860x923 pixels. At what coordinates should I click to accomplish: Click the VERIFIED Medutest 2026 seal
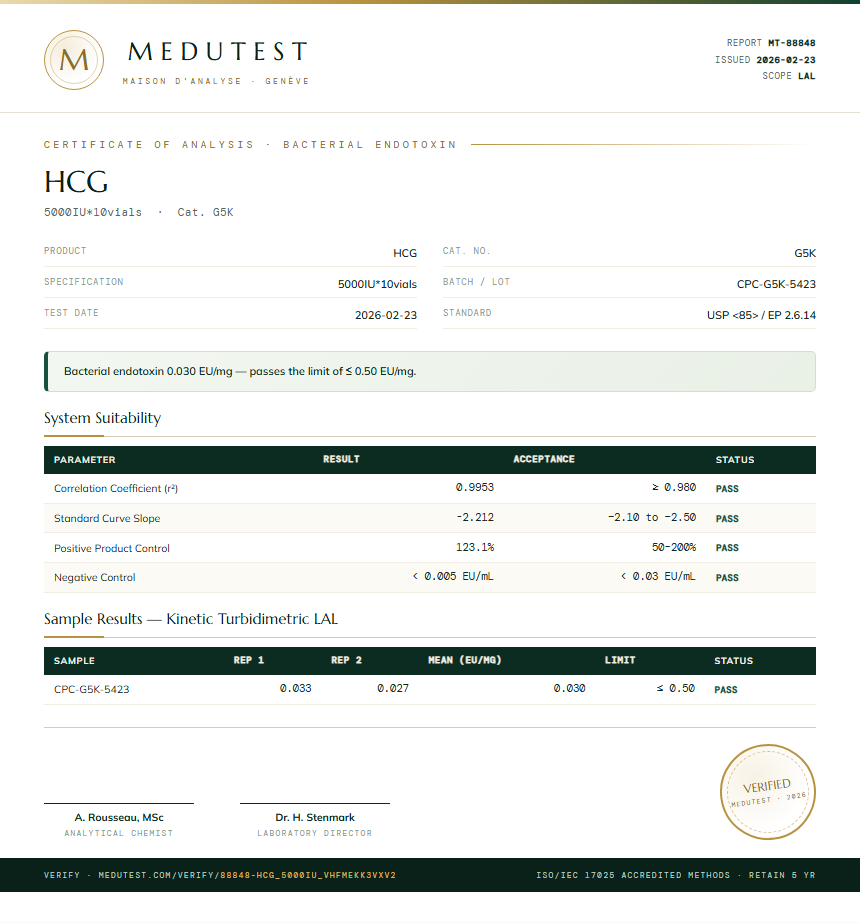[768, 792]
